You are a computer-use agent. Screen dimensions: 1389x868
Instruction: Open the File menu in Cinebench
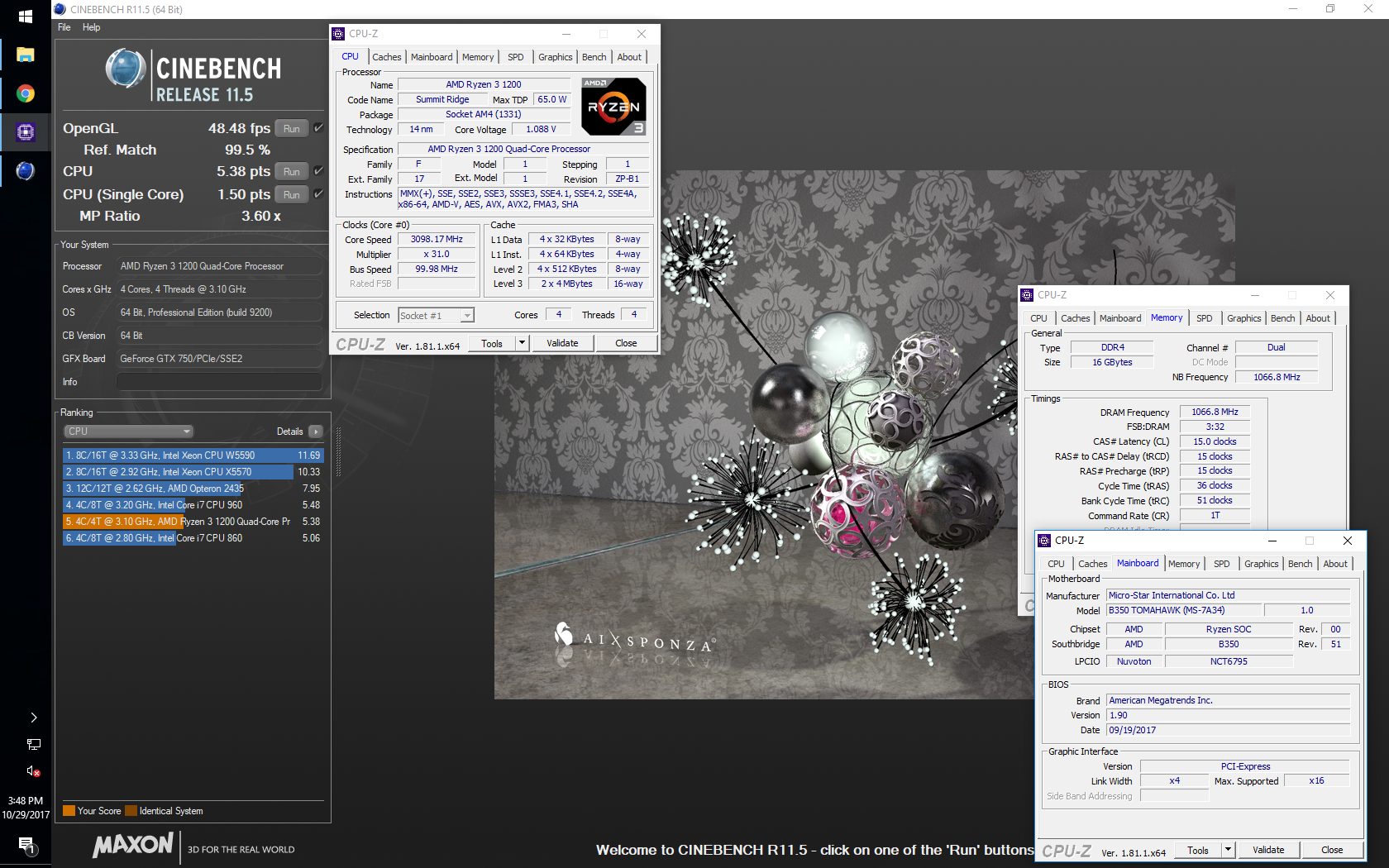pos(64,27)
